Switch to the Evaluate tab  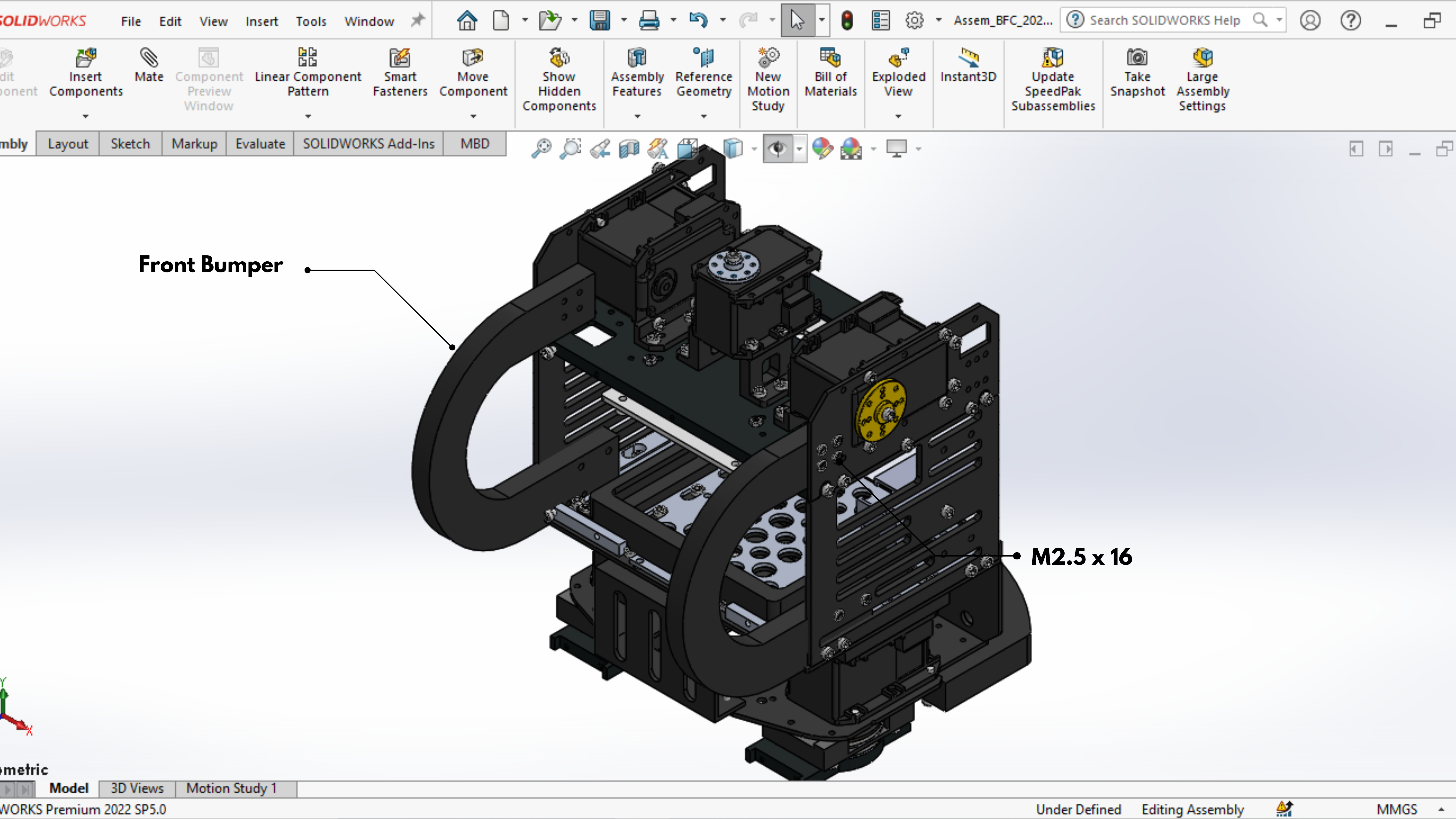pos(260,144)
